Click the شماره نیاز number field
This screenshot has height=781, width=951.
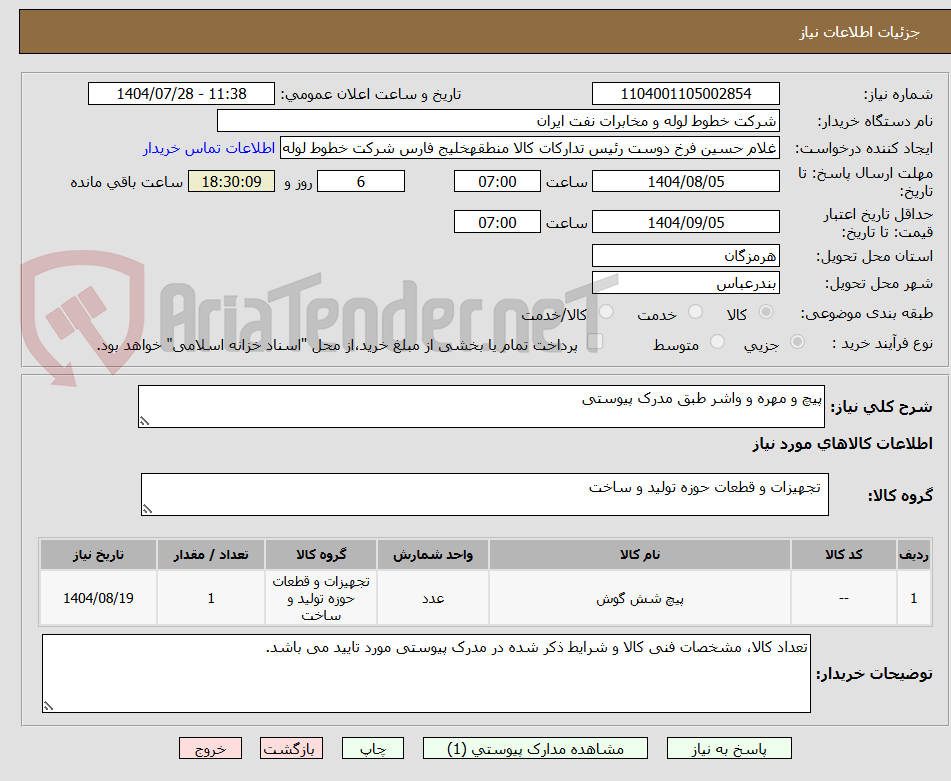click(684, 93)
